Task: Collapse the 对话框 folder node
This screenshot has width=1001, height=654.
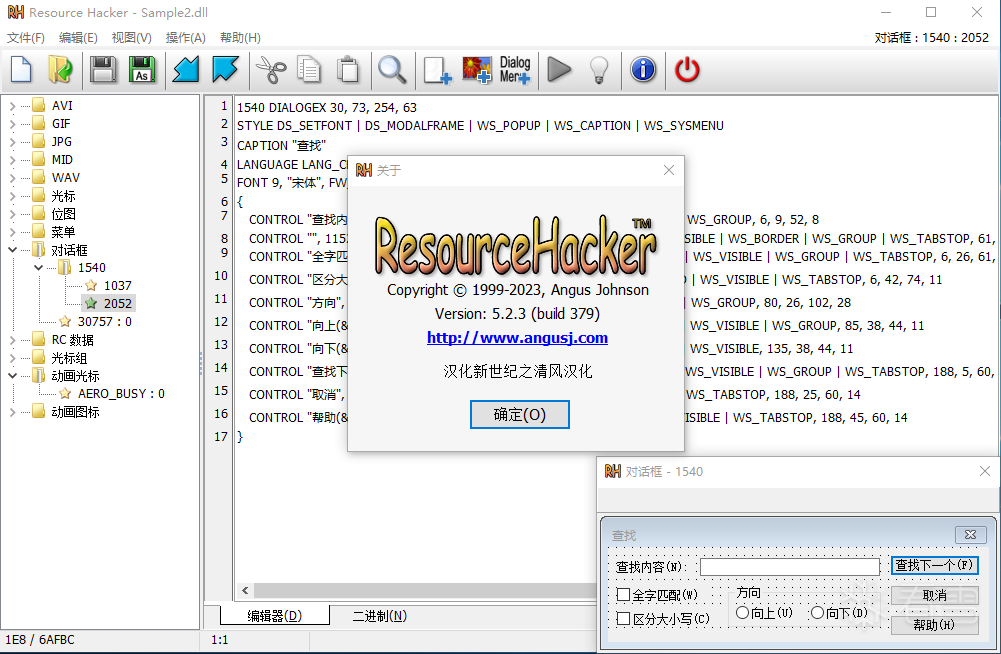Action: tap(13, 250)
